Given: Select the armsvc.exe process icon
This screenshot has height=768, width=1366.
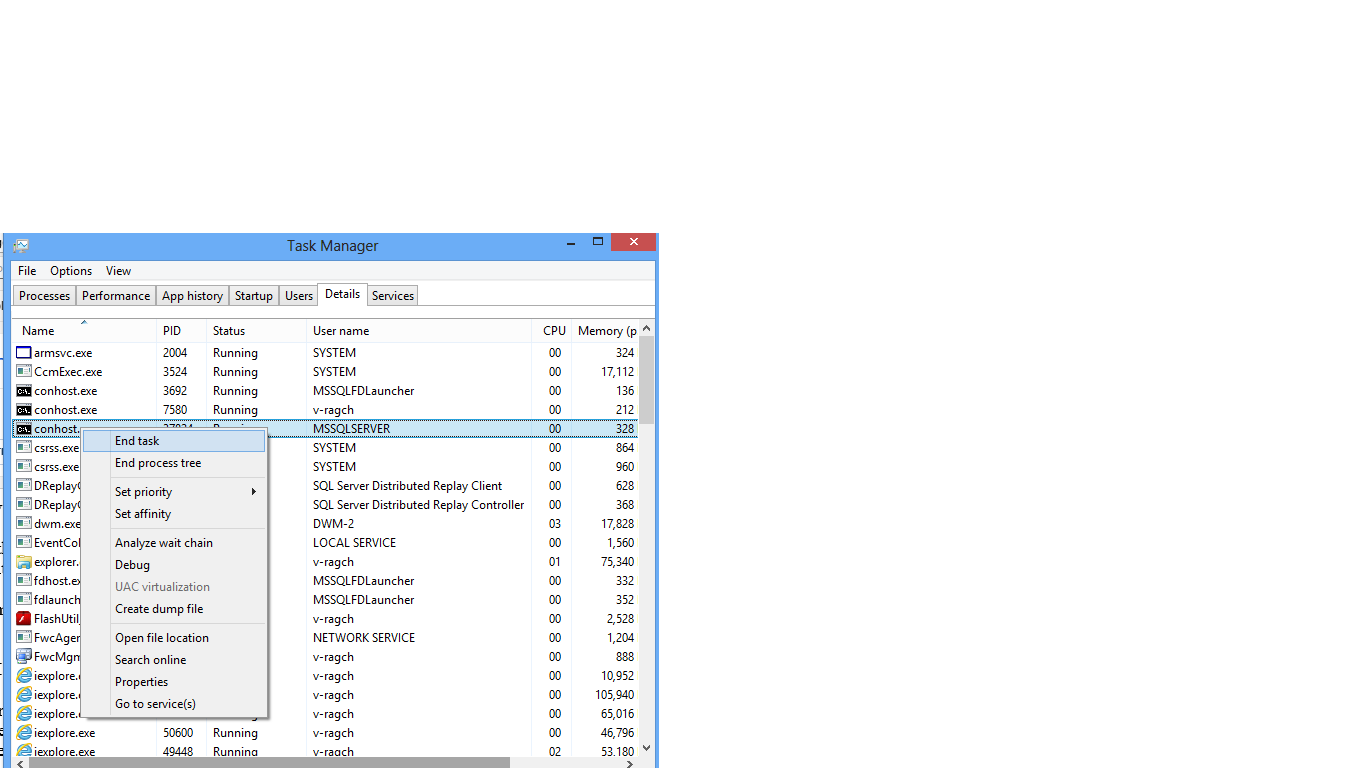Looking at the screenshot, I should coord(24,353).
